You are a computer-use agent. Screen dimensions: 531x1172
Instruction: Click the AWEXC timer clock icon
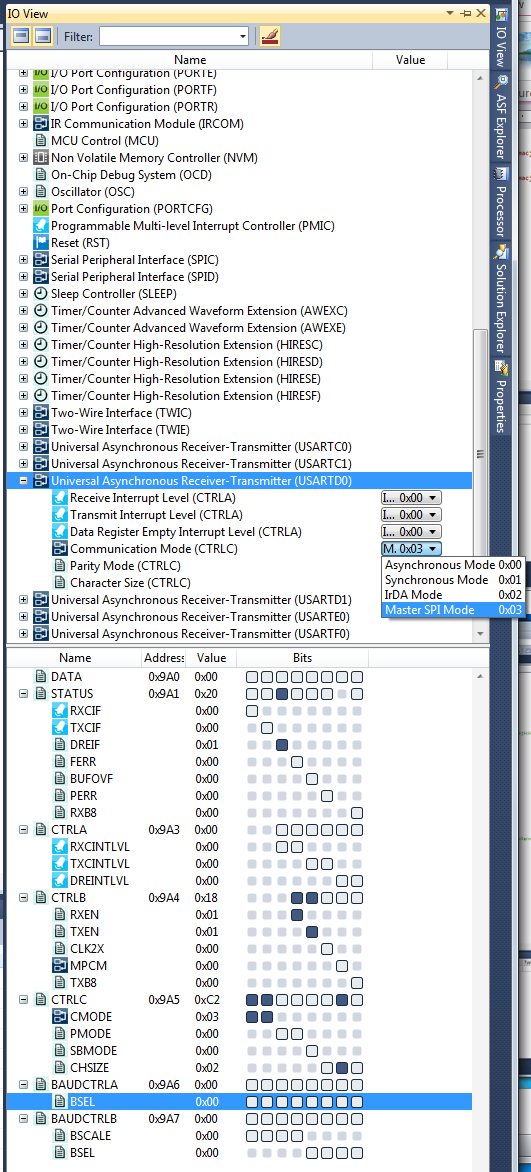[x=41, y=311]
